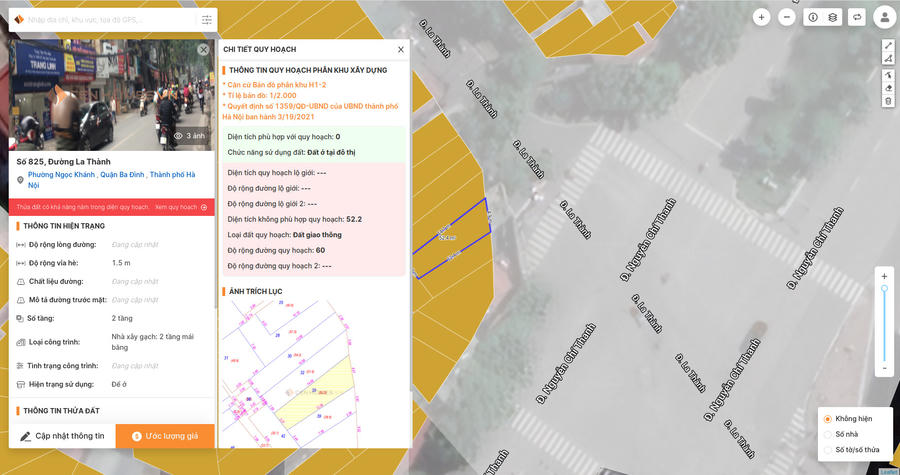Viewport: 900px width, 475px height.
Task: Click the swap/refresh arrows icon
Action: click(857, 17)
